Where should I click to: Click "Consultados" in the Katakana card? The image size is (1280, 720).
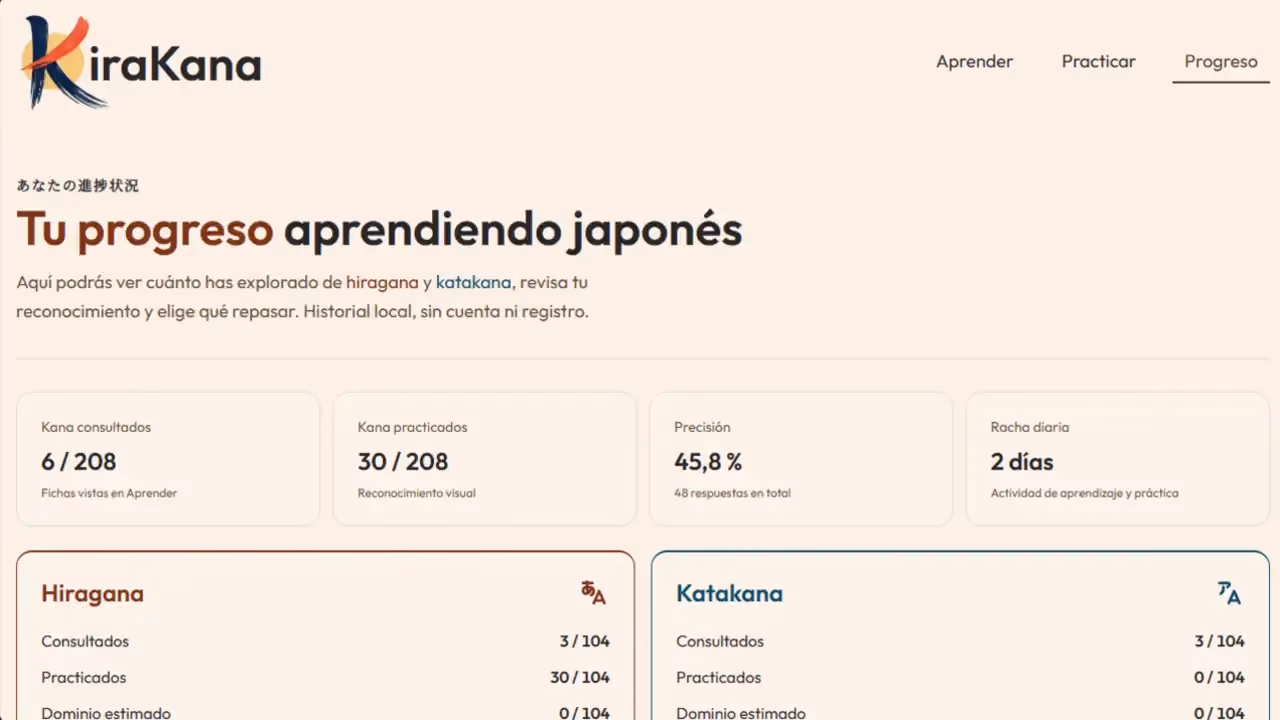[x=720, y=641]
